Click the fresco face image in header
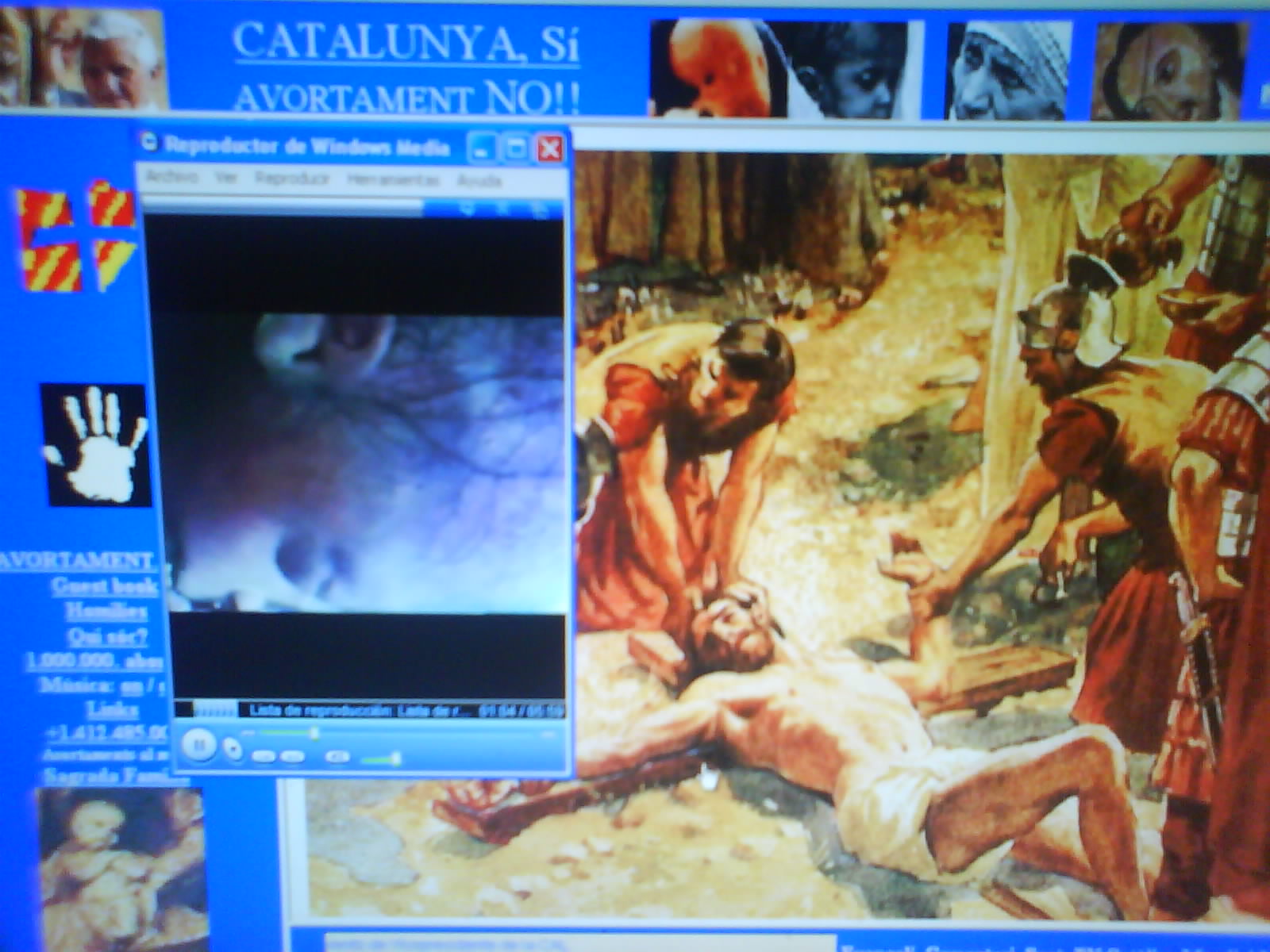The width and height of the screenshot is (1270, 952). click(1169, 71)
